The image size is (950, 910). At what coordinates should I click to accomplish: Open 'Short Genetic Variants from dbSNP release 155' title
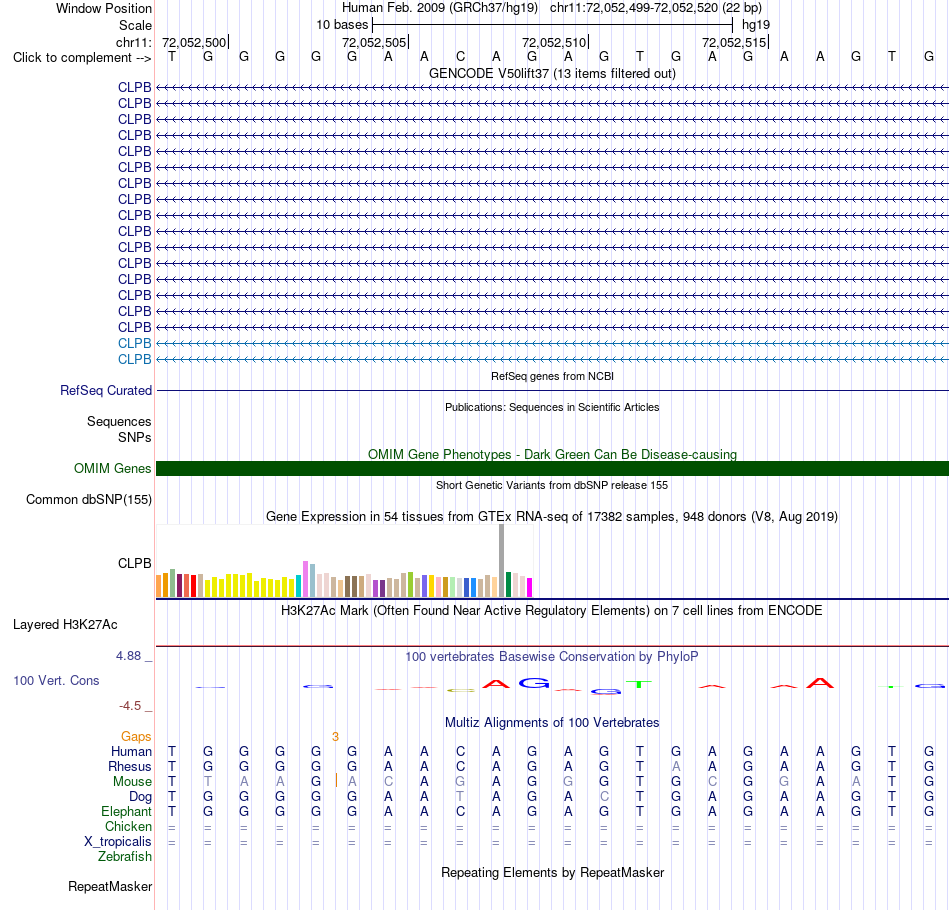552,485
